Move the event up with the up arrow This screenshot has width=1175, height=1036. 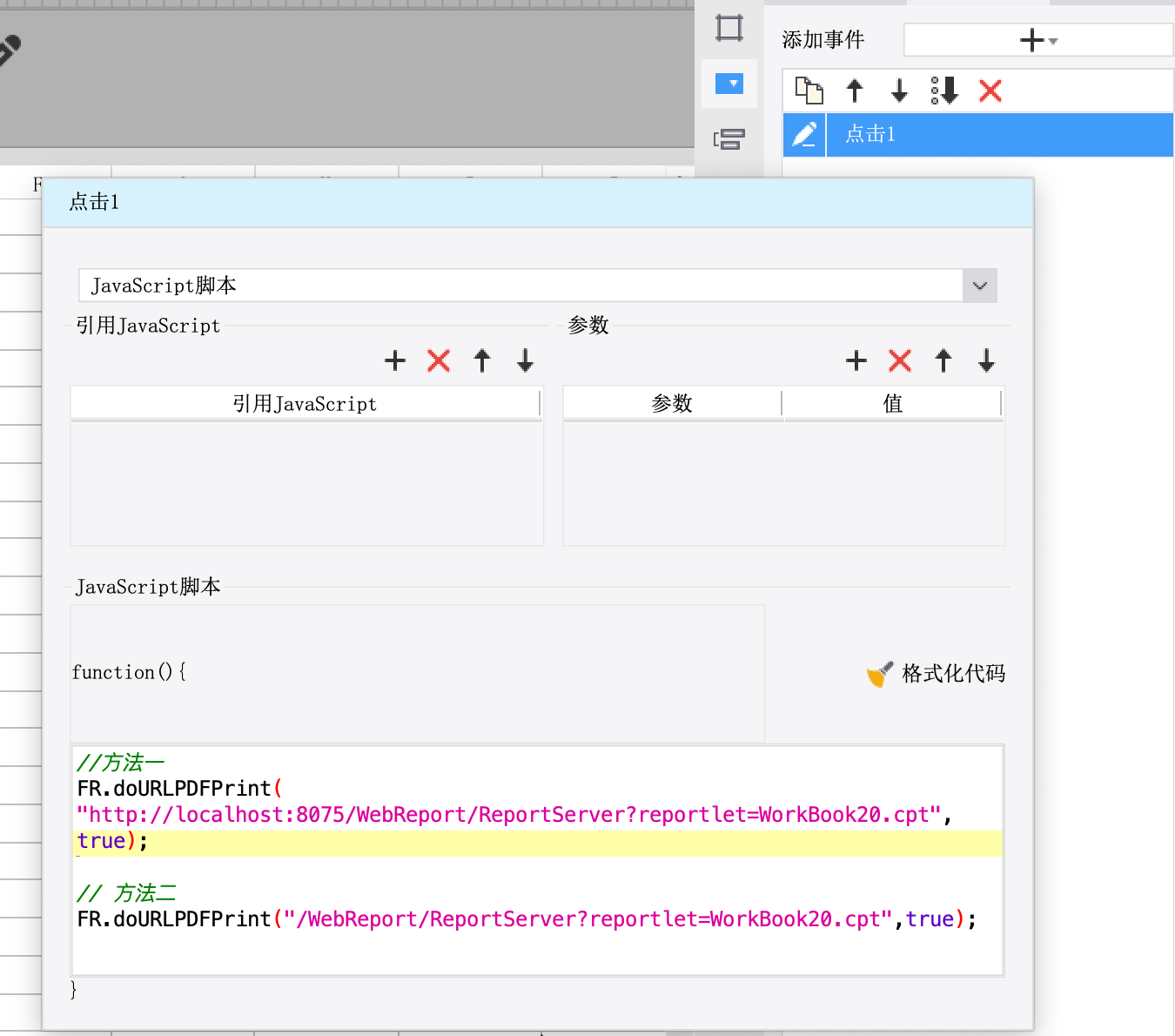click(855, 91)
